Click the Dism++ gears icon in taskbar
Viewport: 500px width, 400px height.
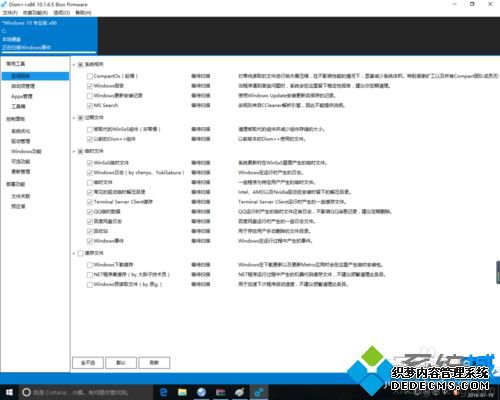[259, 392]
